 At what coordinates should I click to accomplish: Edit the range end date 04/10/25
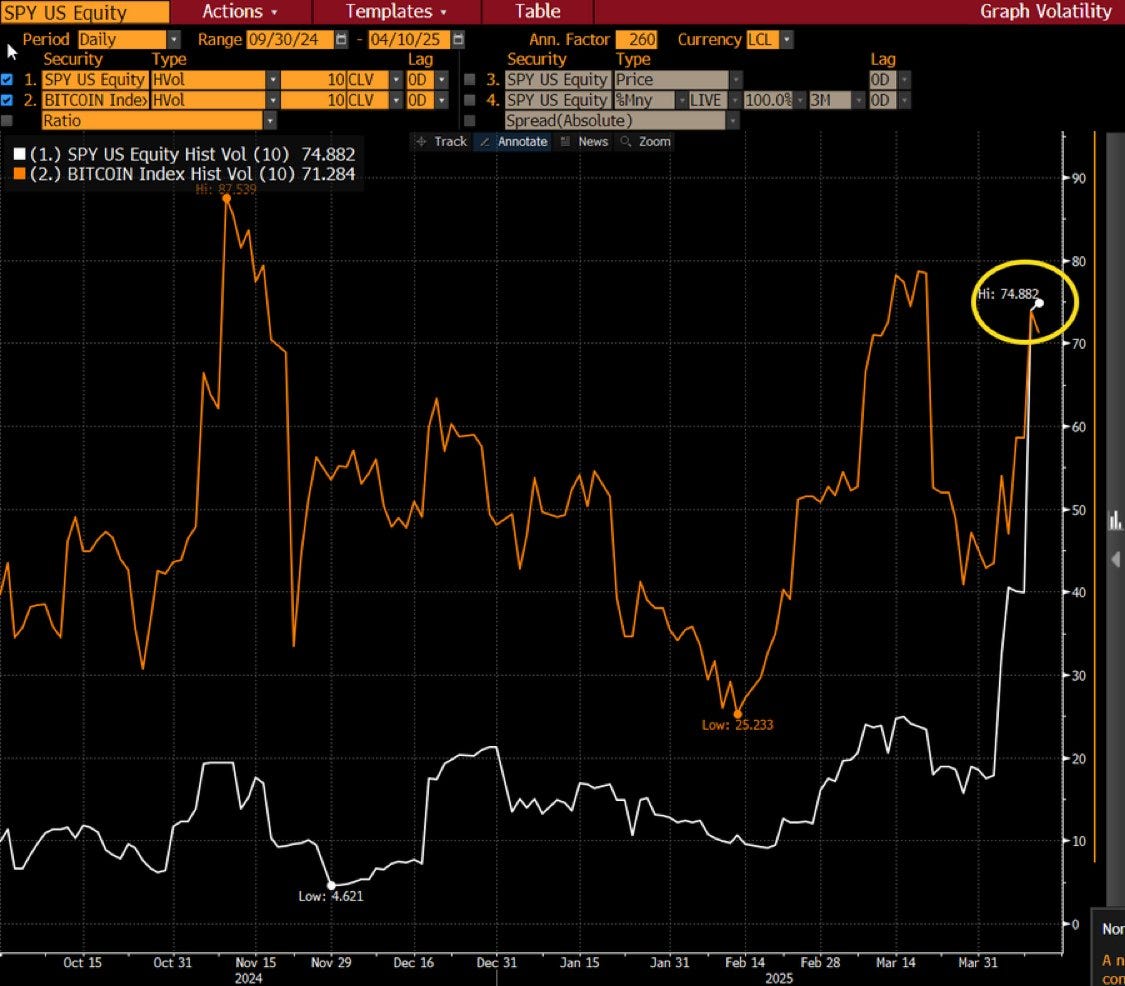tap(410, 39)
